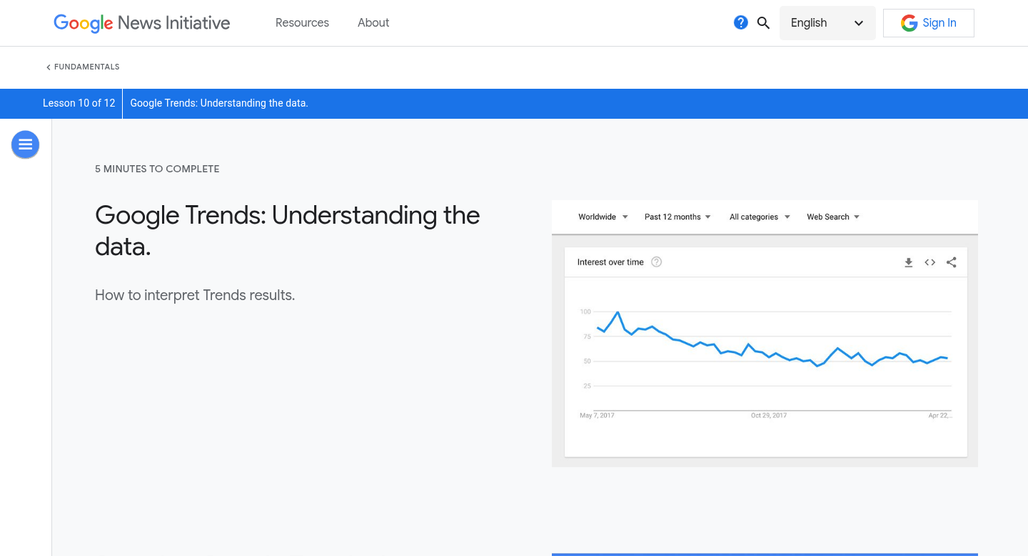Image resolution: width=1028 pixels, height=556 pixels.
Task: Click the peak point on trend line
Action: pyautogui.click(x=618, y=313)
